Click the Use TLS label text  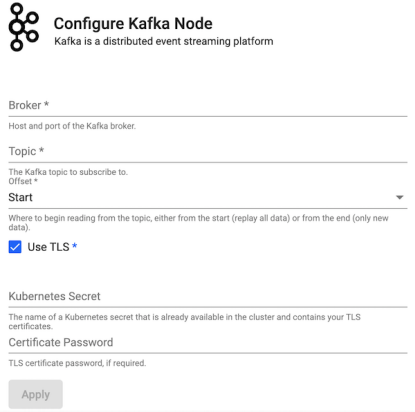(x=48, y=247)
